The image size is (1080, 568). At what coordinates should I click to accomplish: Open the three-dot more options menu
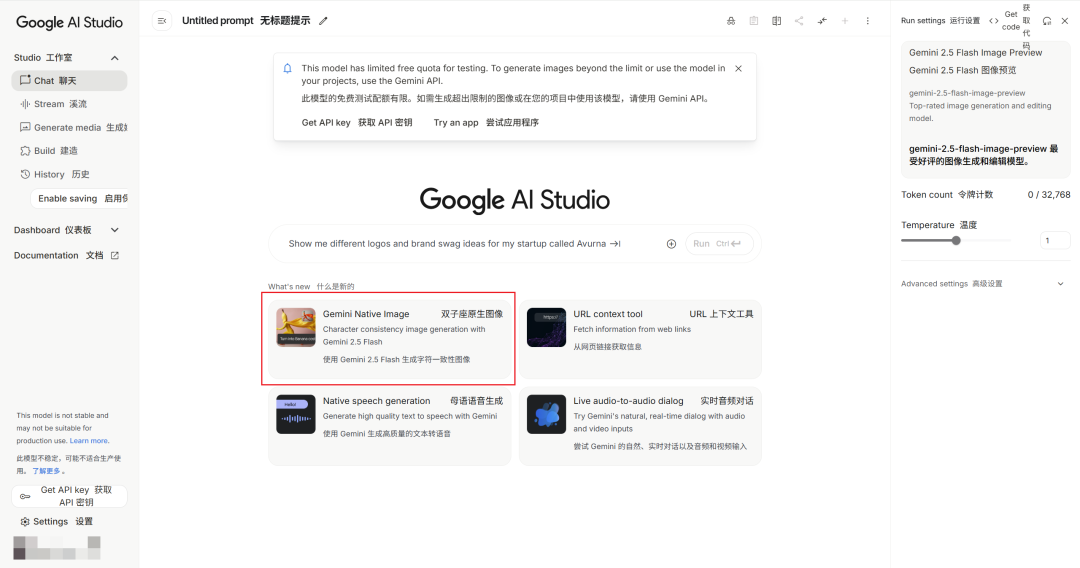click(867, 21)
